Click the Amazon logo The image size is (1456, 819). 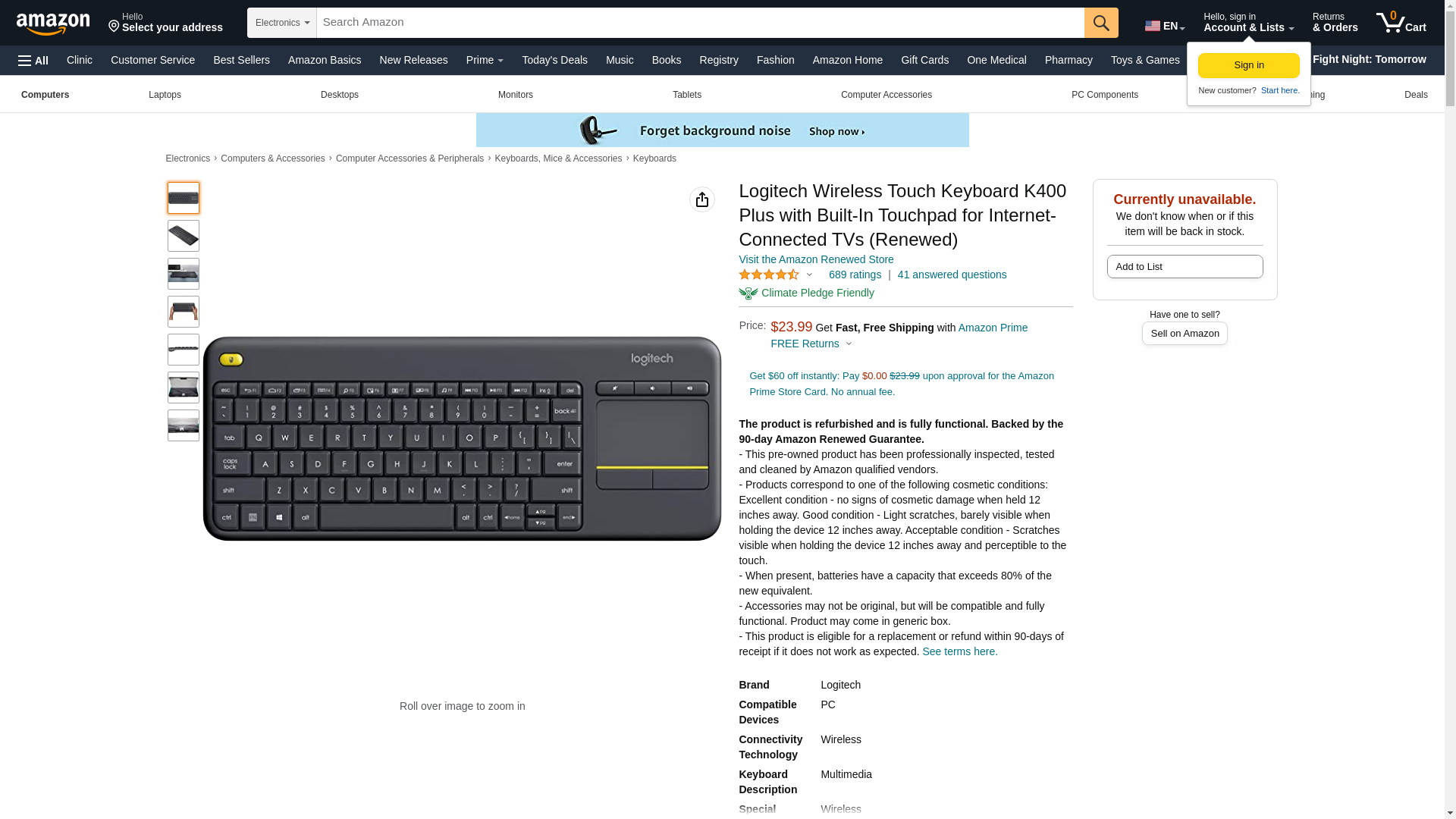pos(53,24)
